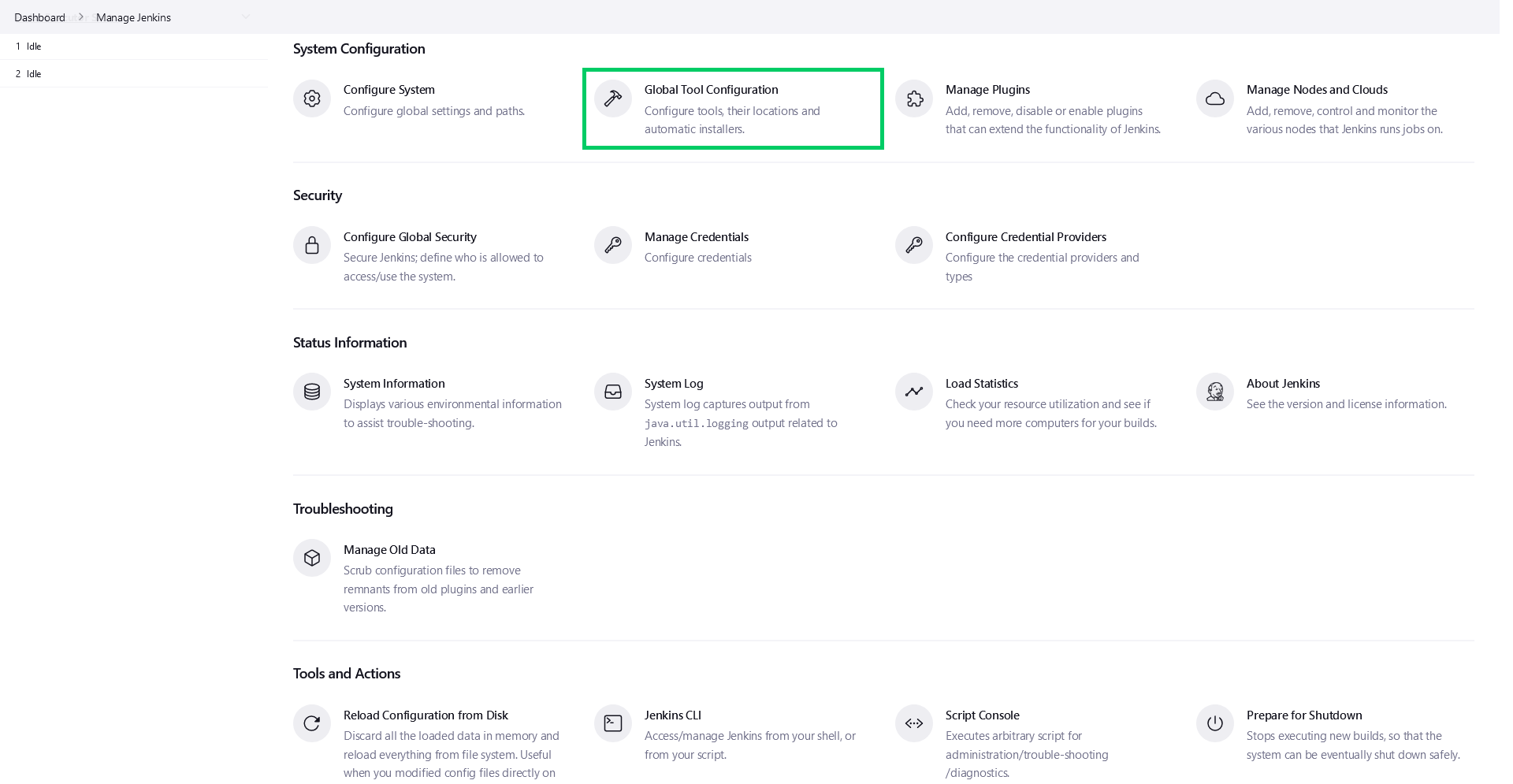Click the Script Console code icon
This screenshot has width=1513, height=784.
pyautogui.click(x=914, y=723)
